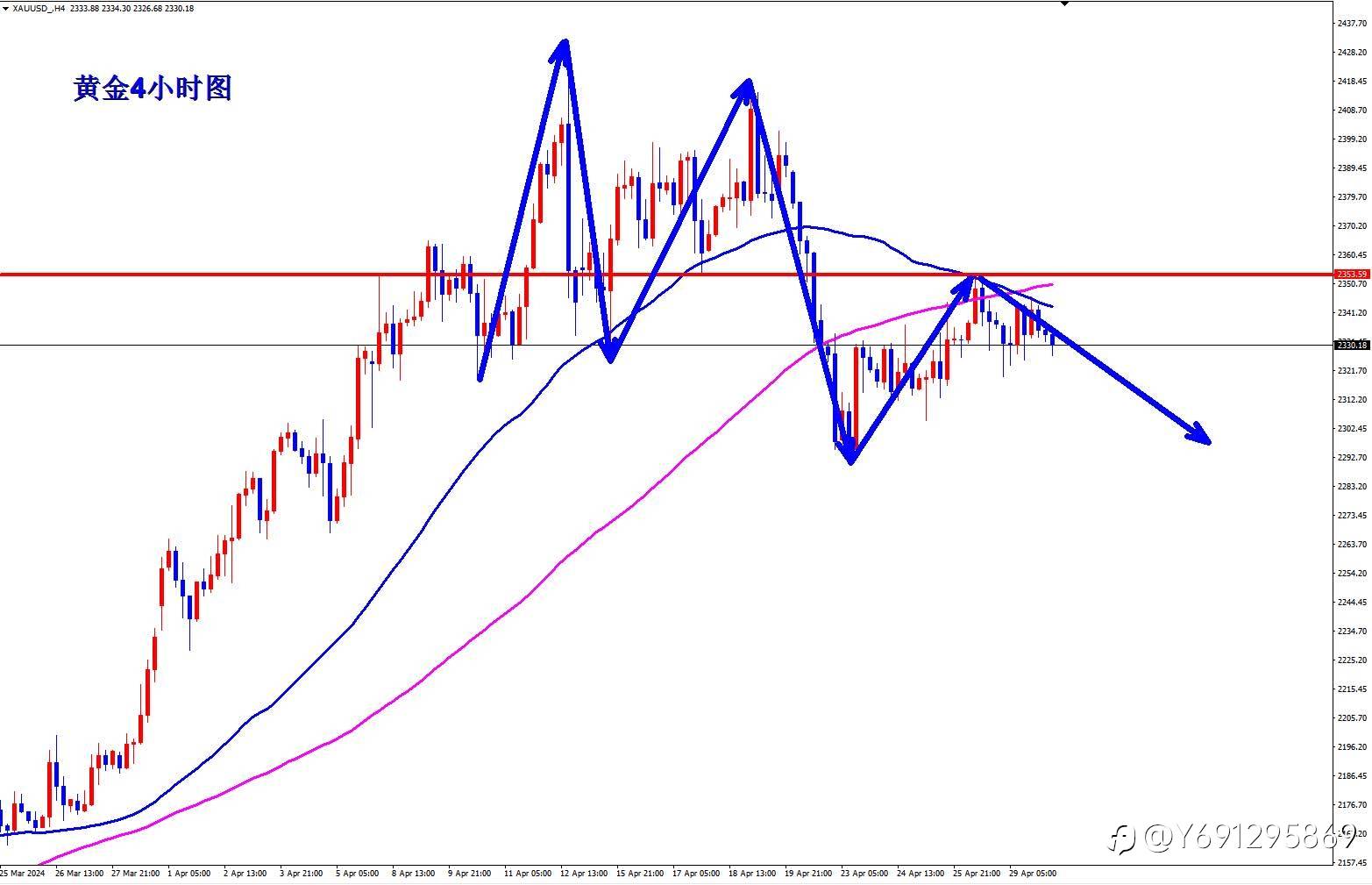Click the 2273.45 price axis label
The height and width of the screenshot is (885, 1372).
coord(1353,516)
